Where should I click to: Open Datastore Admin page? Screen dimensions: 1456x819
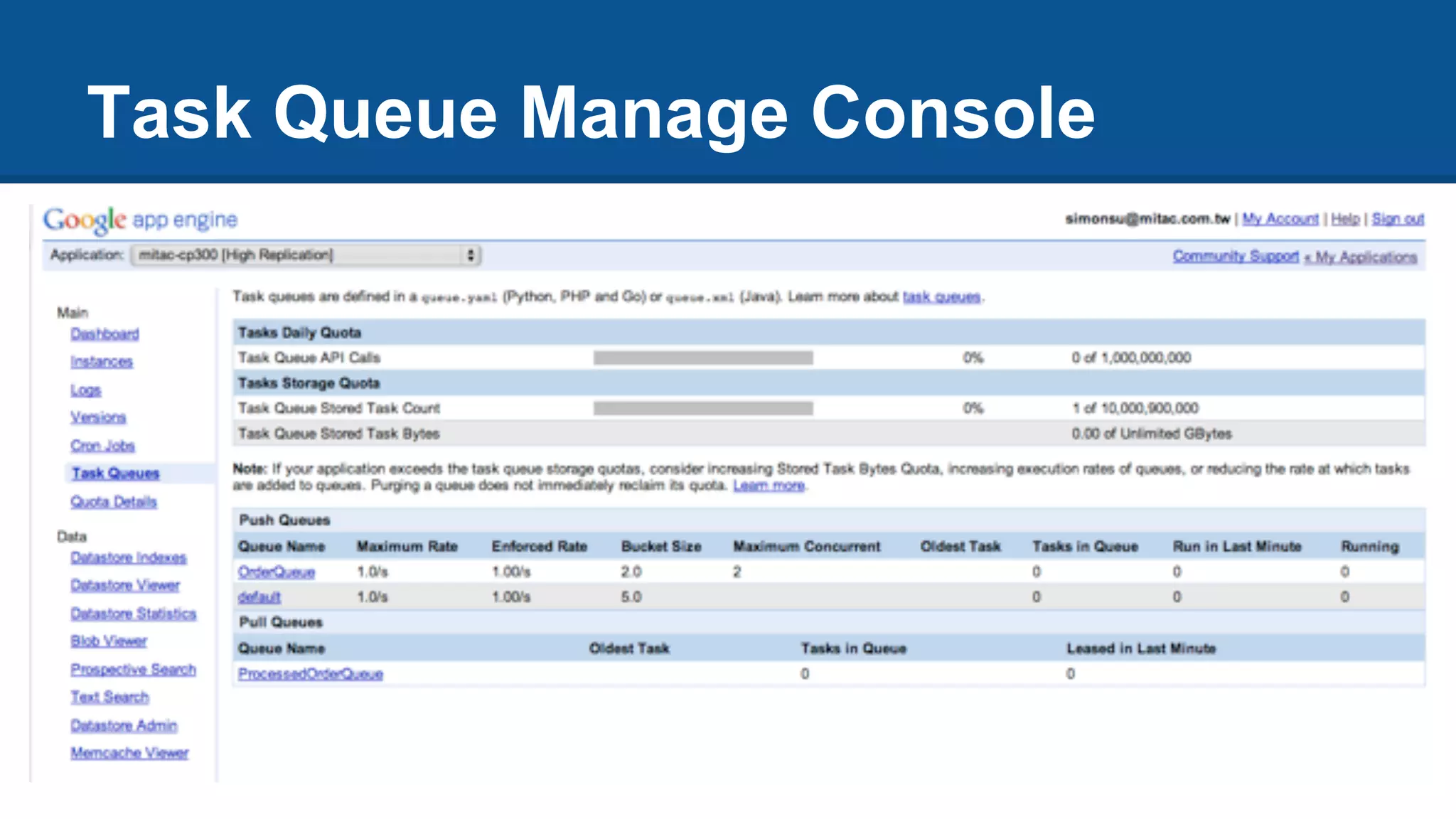click(x=124, y=725)
